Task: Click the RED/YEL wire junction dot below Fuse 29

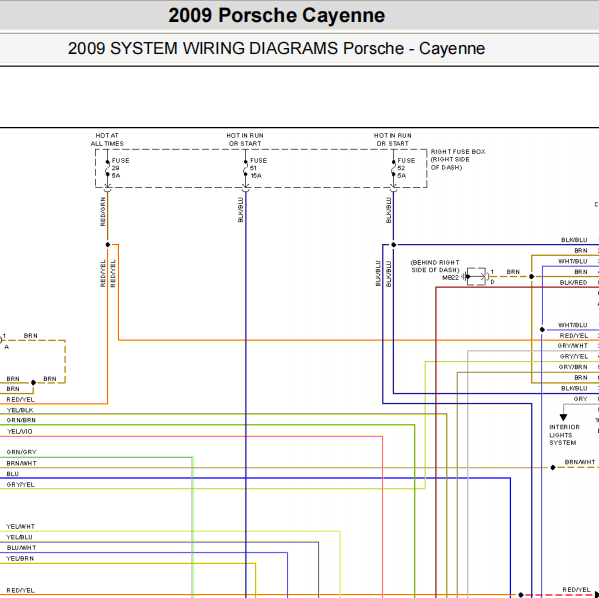Action: [x=108, y=245]
